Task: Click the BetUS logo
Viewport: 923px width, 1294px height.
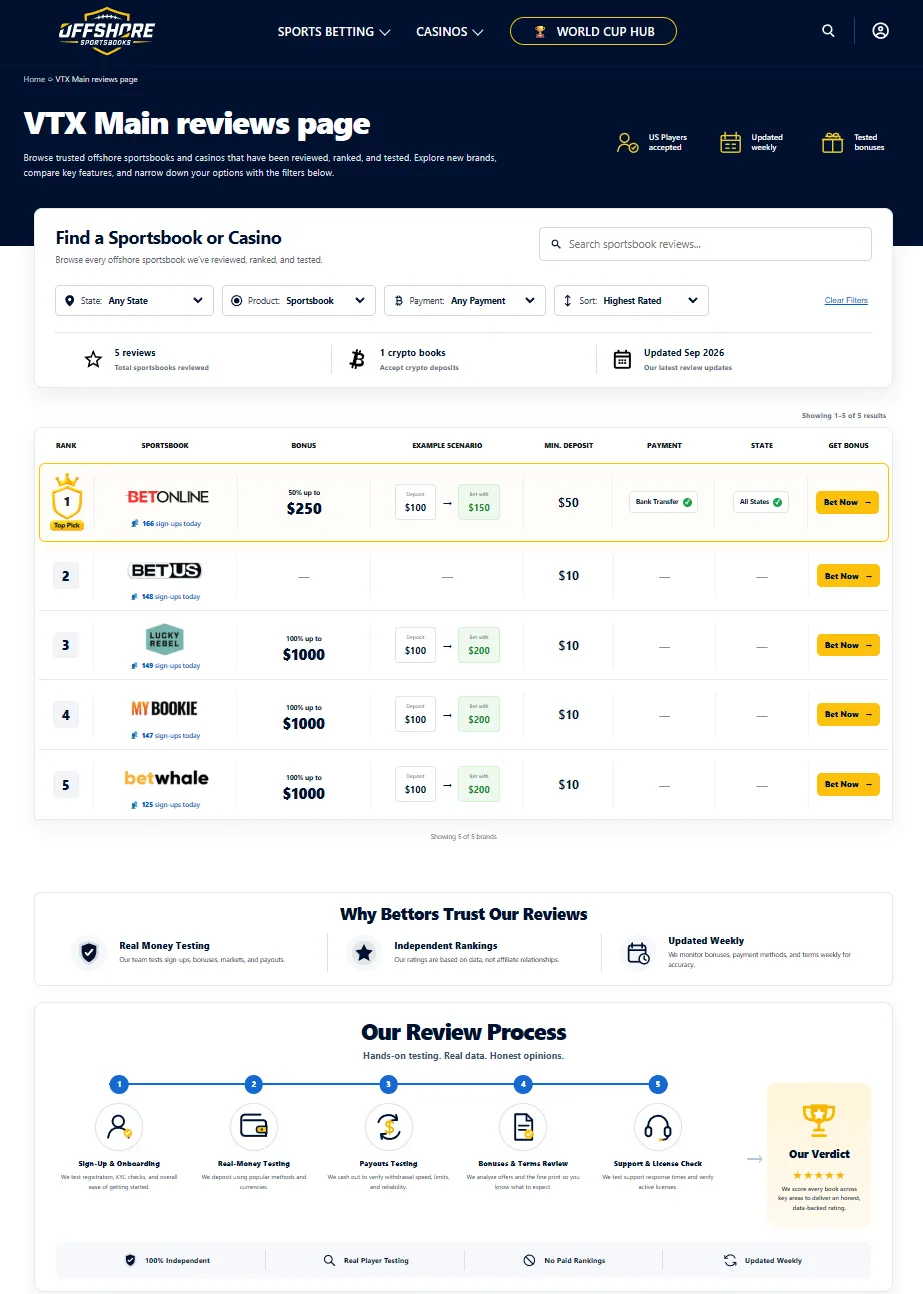Action: pos(165,570)
